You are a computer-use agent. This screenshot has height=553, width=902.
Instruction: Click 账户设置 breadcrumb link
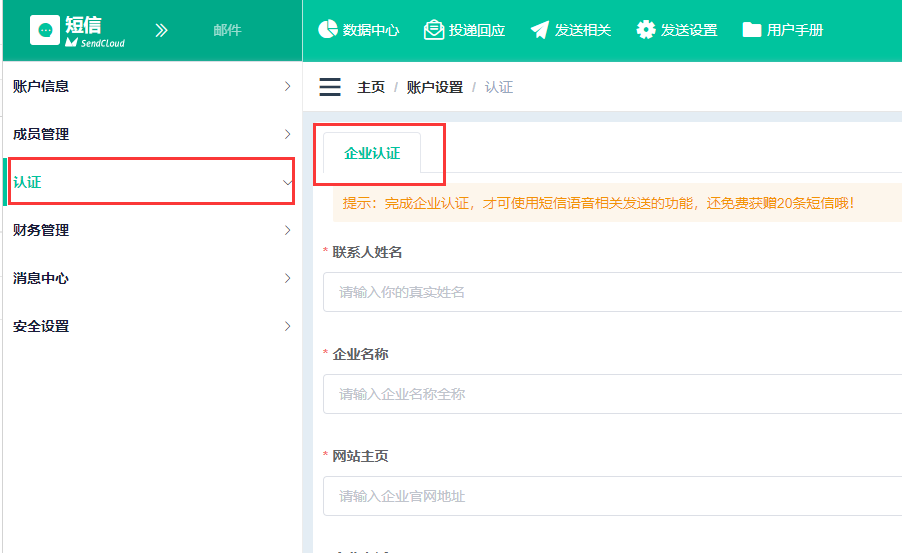click(x=434, y=87)
